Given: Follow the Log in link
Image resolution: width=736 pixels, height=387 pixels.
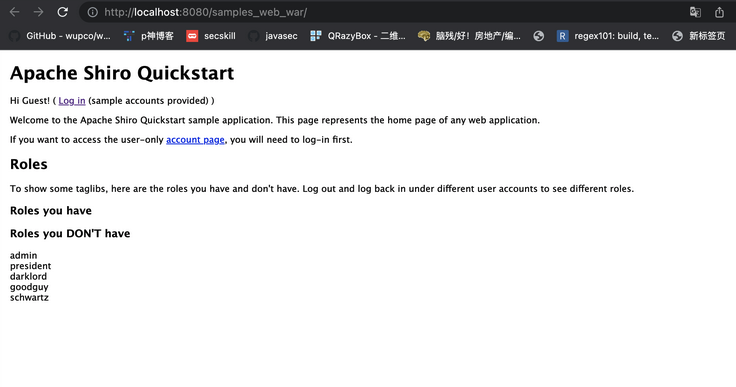Looking at the screenshot, I should pyautogui.click(x=72, y=101).
